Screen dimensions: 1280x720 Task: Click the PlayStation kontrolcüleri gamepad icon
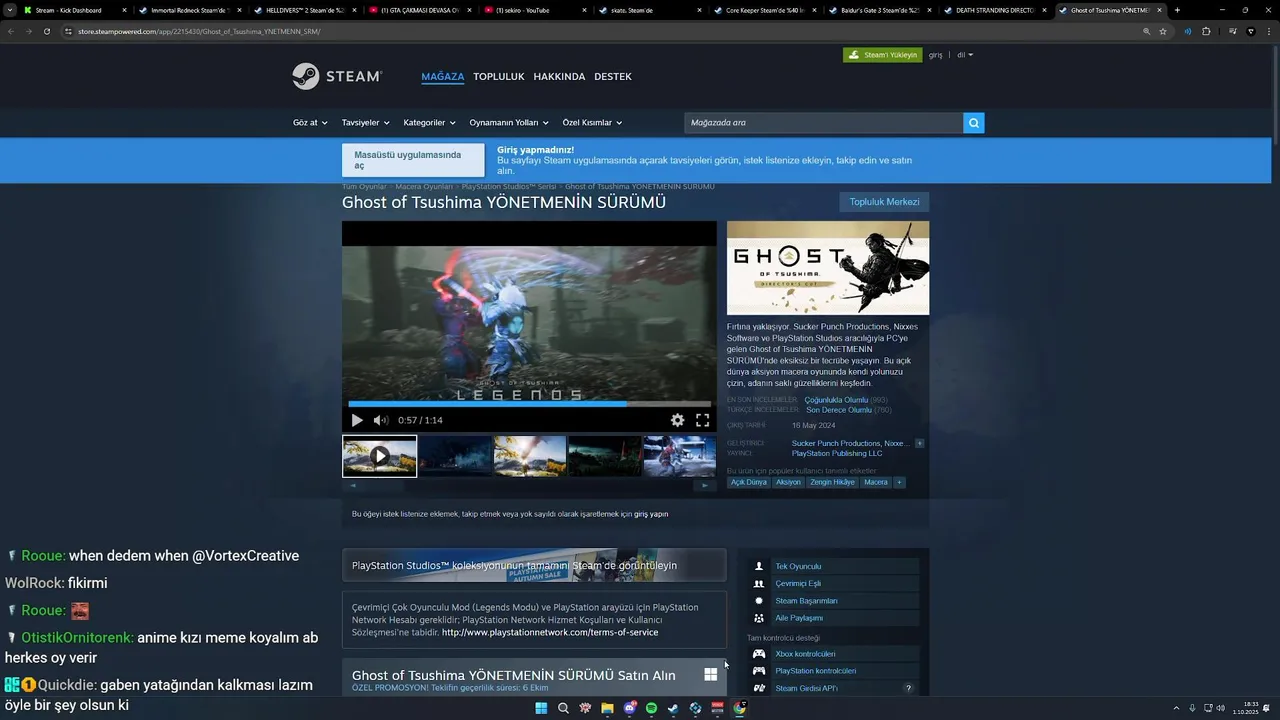point(759,671)
